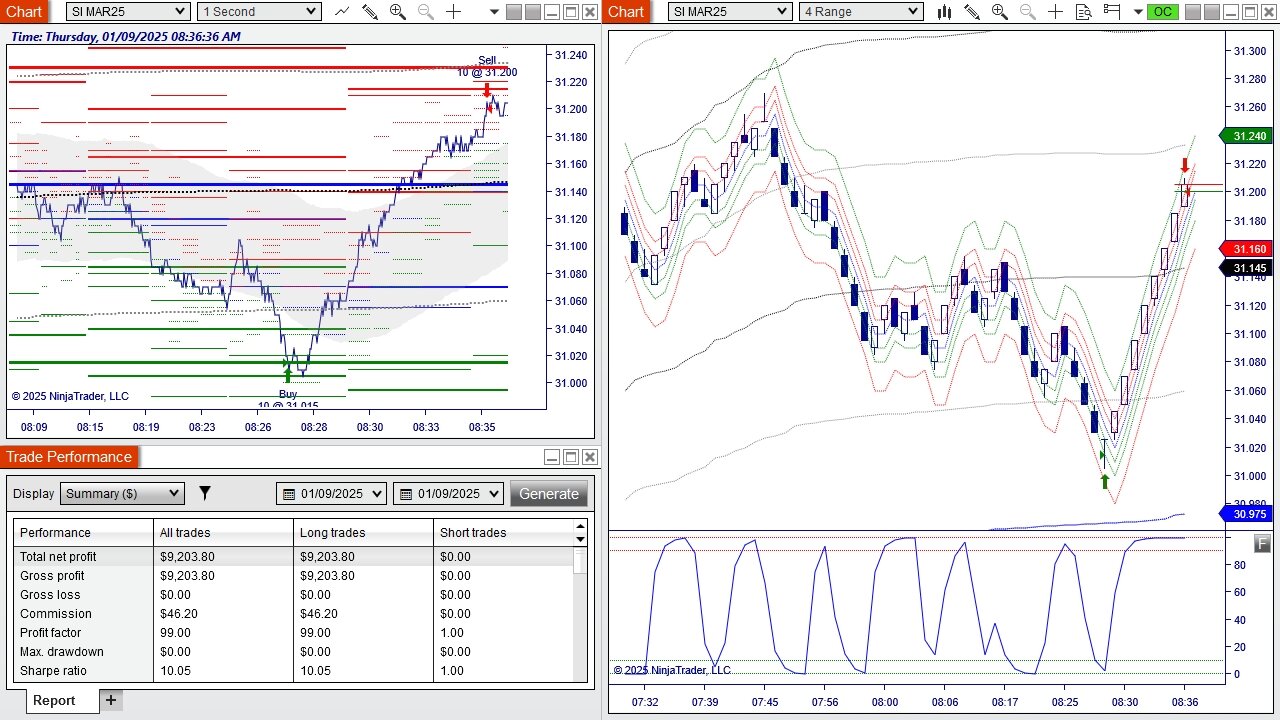This screenshot has width=1280, height=720.
Task: Select the left Chart tab
Action: 25,11
